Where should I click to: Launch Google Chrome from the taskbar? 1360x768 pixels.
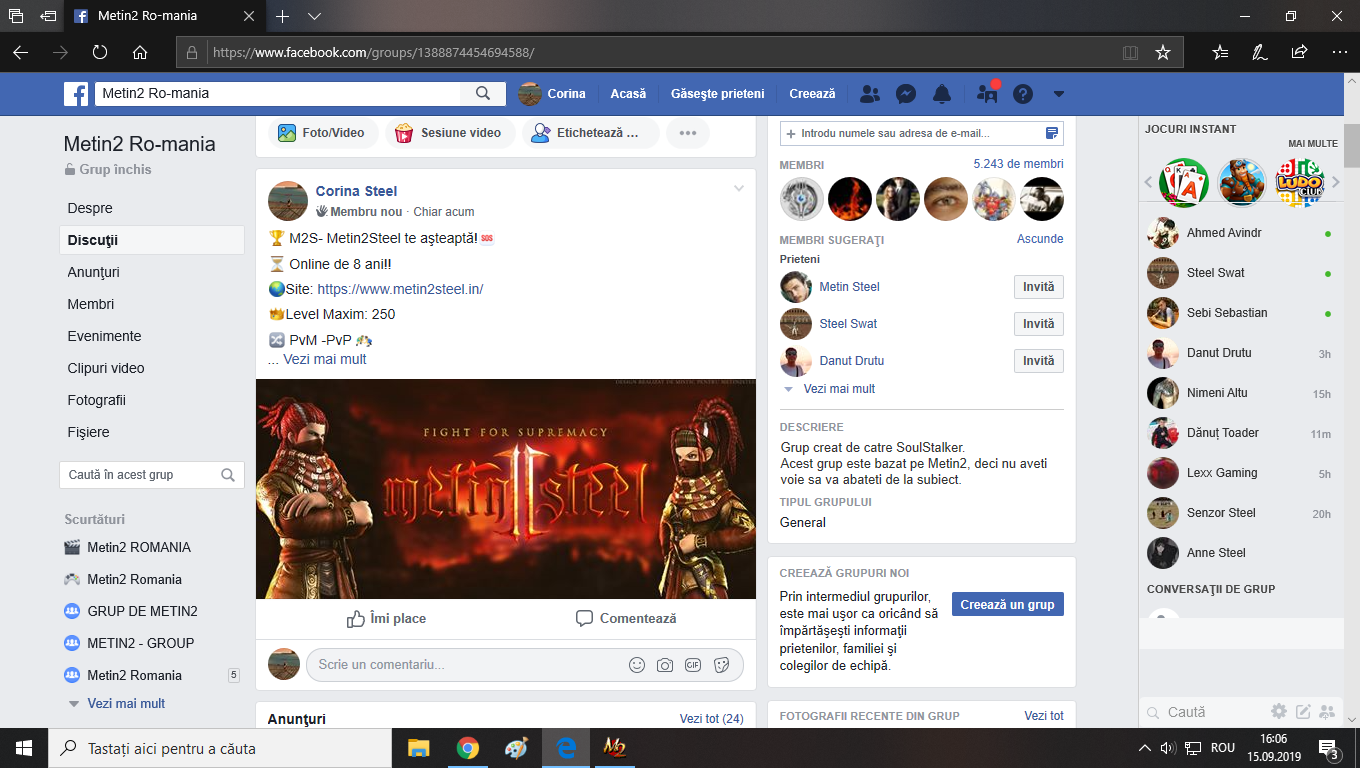pyautogui.click(x=467, y=748)
